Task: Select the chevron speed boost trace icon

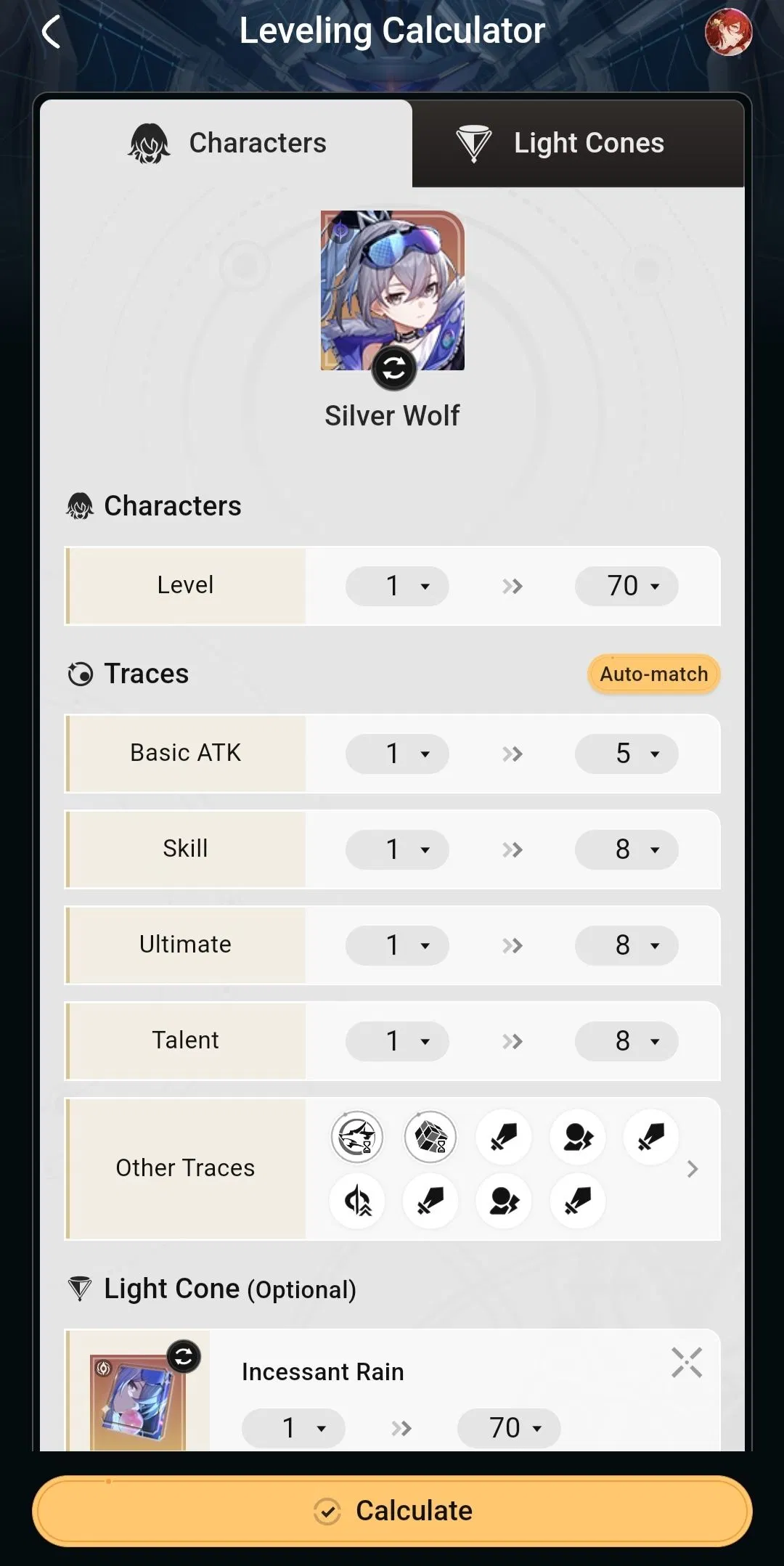Action: click(356, 1202)
